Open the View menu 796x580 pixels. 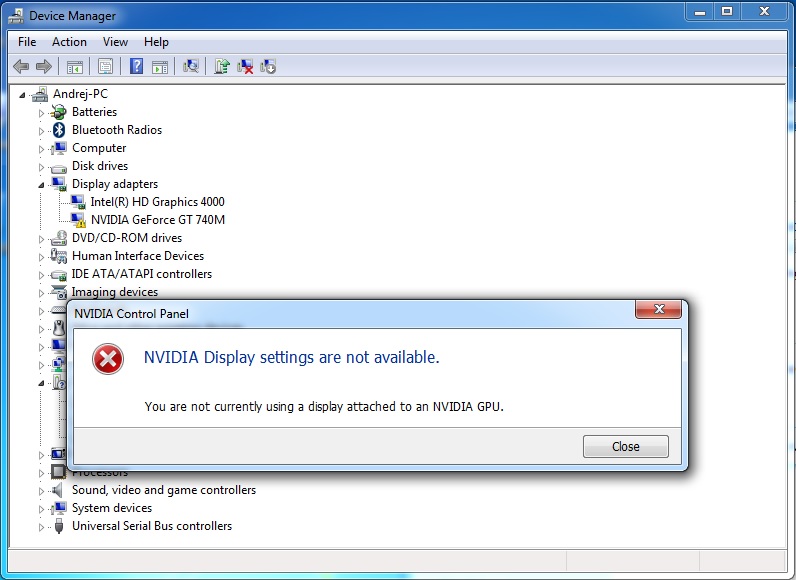[x=115, y=42]
